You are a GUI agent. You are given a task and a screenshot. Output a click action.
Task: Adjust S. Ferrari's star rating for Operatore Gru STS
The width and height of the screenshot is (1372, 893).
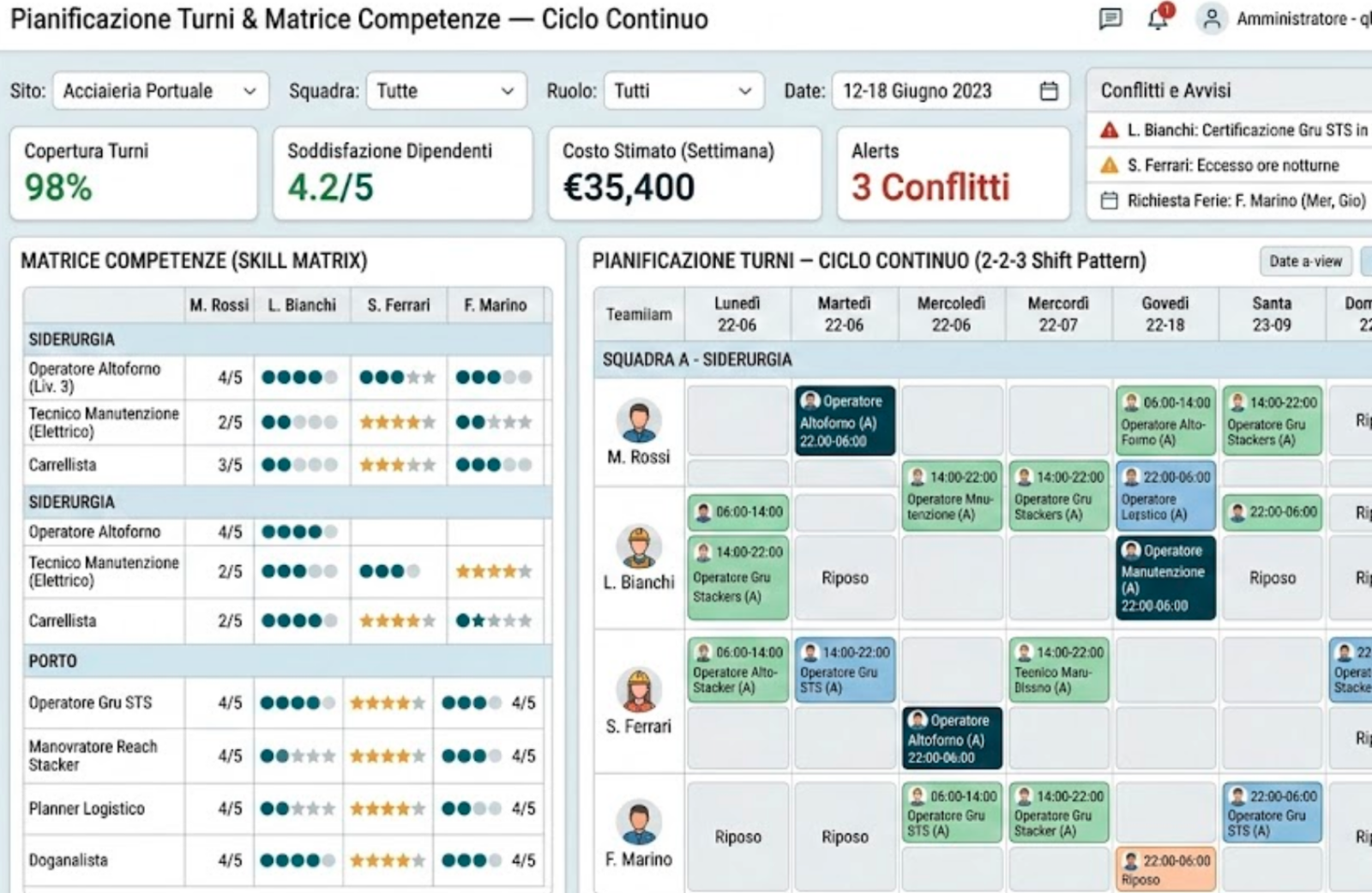[388, 702]
